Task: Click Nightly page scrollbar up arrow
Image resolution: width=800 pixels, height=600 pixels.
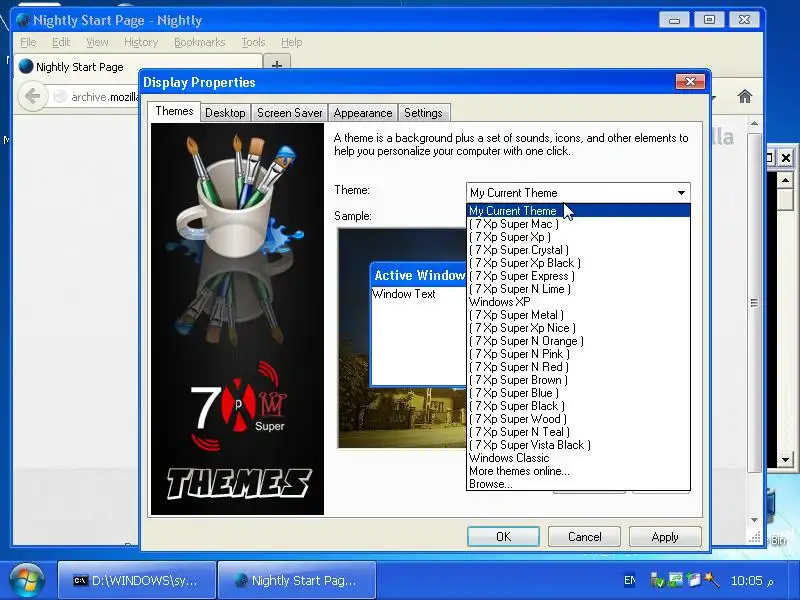Action: pyautogui.click(x=754, y=124)
